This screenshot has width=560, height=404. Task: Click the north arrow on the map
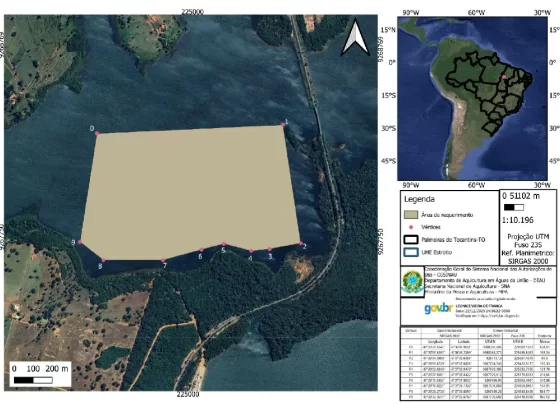(355, 38)
